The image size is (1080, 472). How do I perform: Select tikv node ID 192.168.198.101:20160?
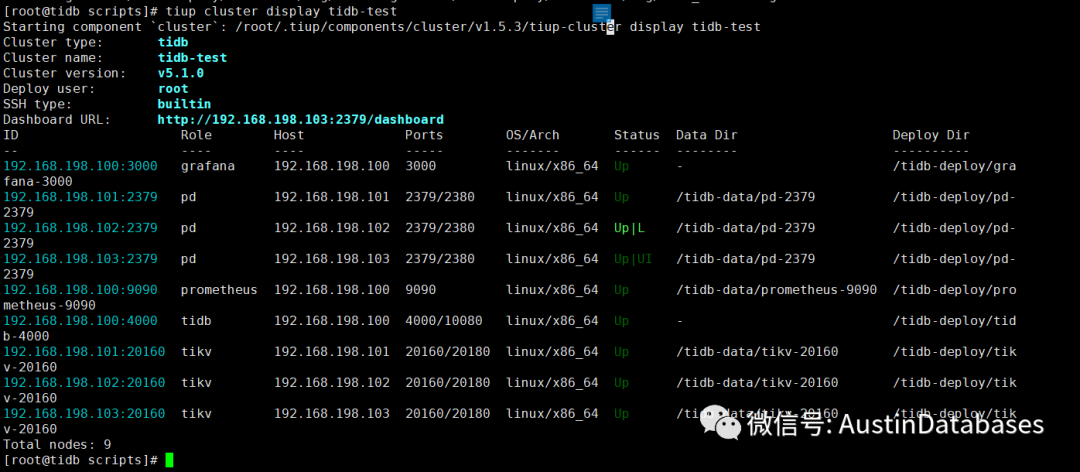click(x=84, y=352)
